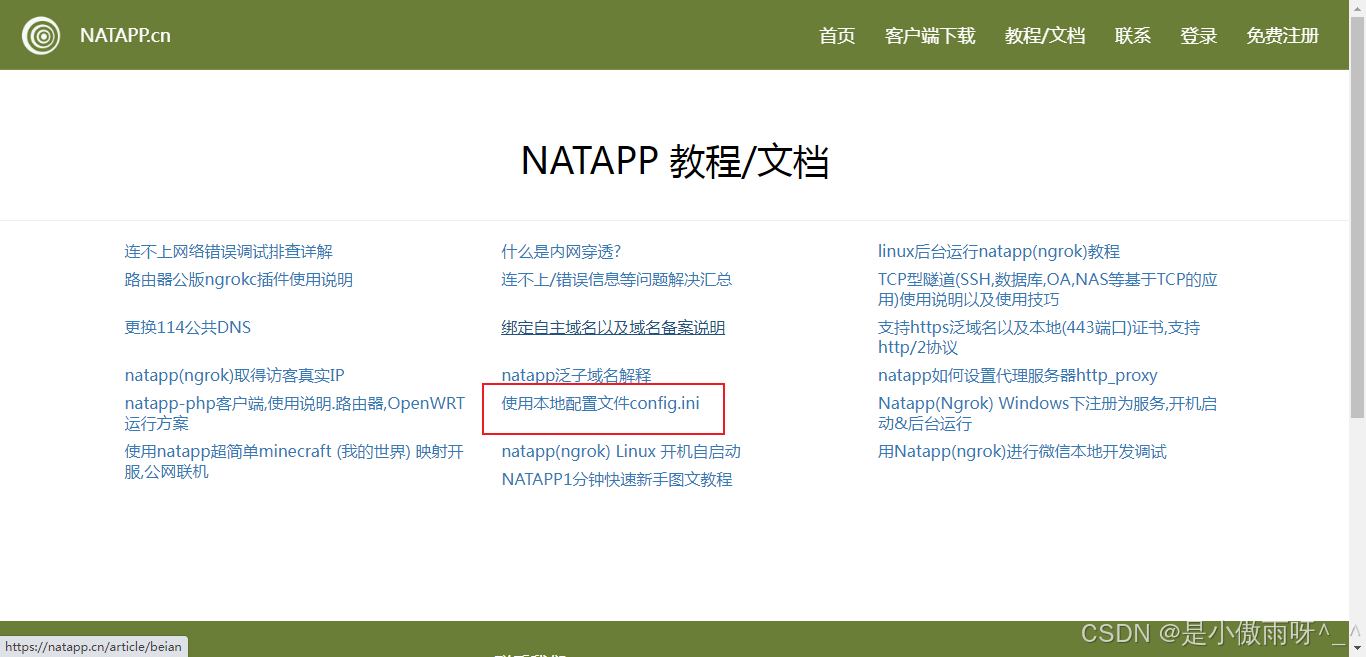Open 用Natapp(ngrok)进行微信本地开发调试 article
The height and width of the screenshot is (657, 1366).
[x=1022, y=452]
